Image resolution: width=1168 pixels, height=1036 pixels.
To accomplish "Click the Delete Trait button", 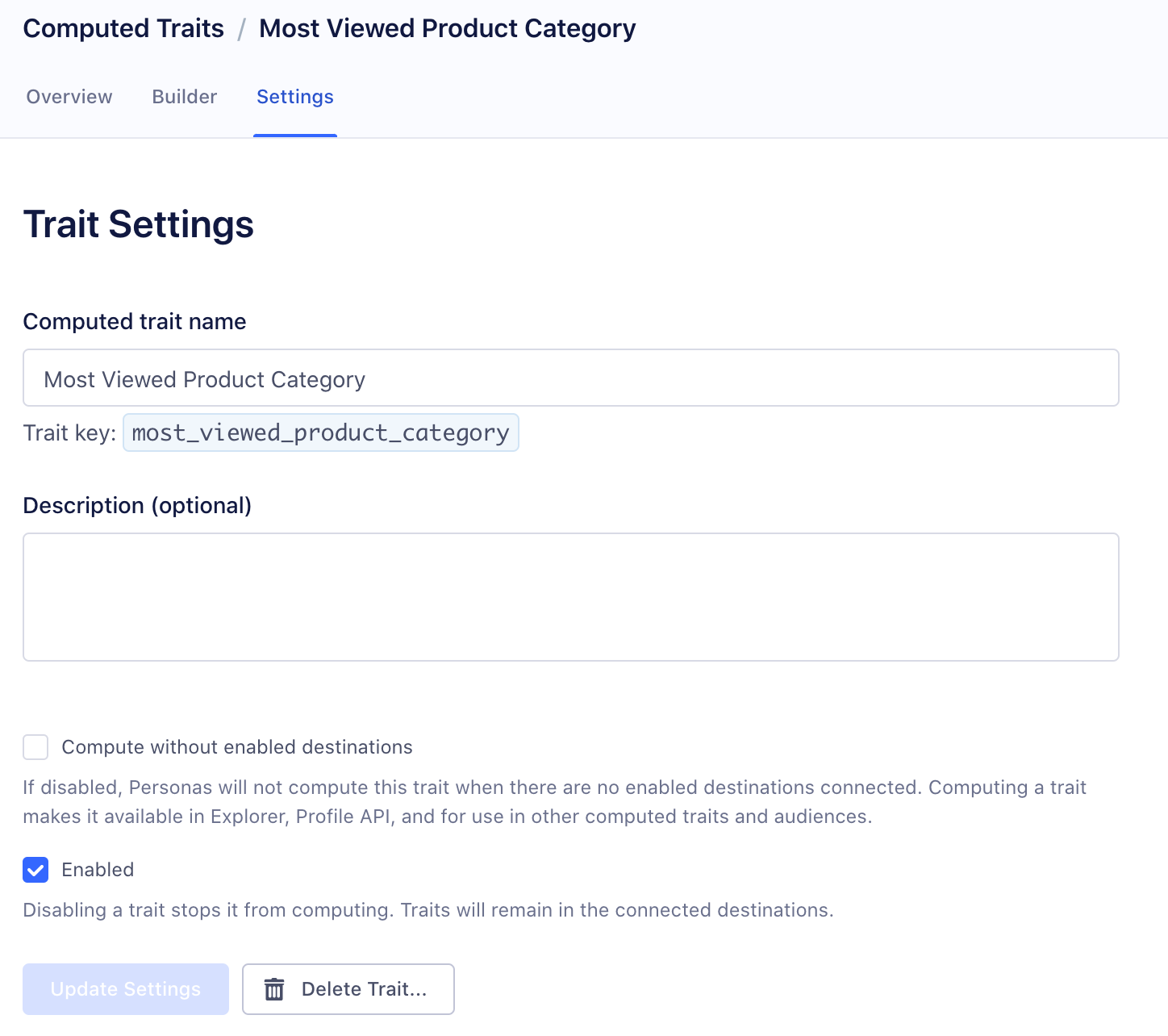I will (348, 989).
